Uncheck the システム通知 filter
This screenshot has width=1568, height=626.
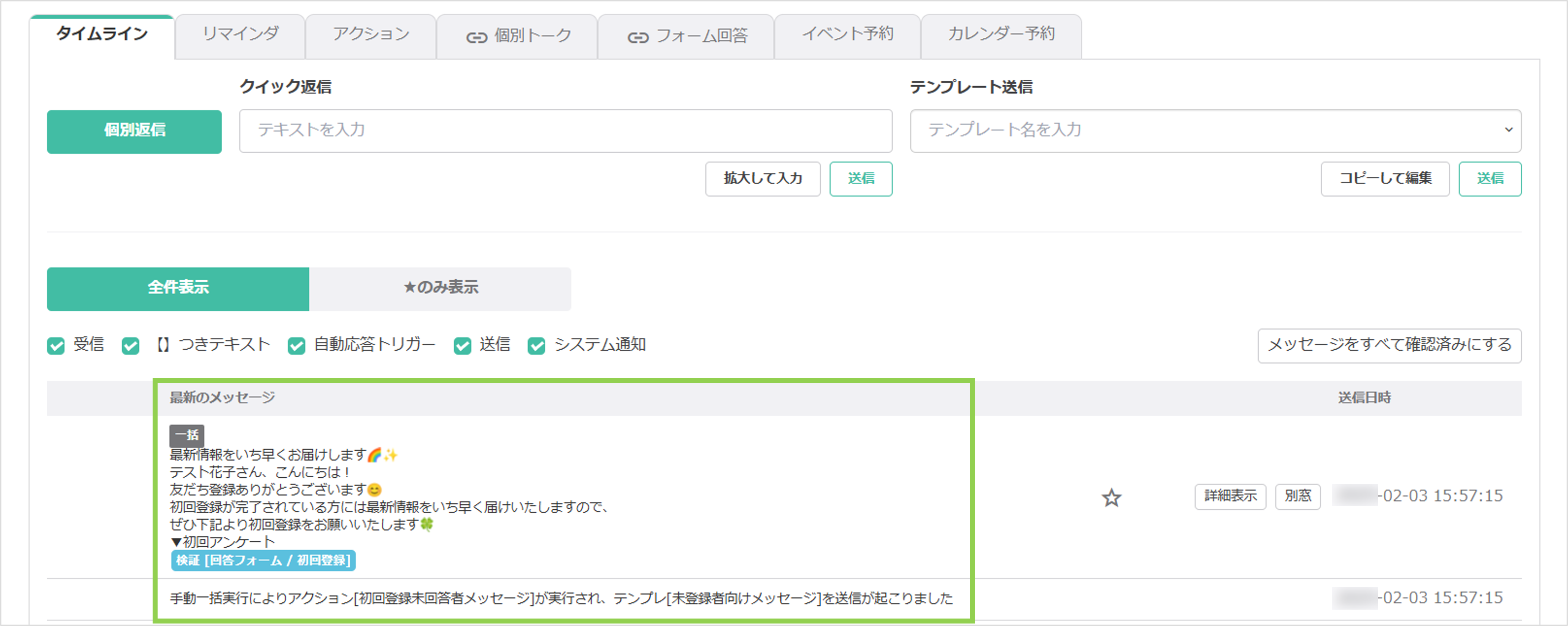point(537,346)
